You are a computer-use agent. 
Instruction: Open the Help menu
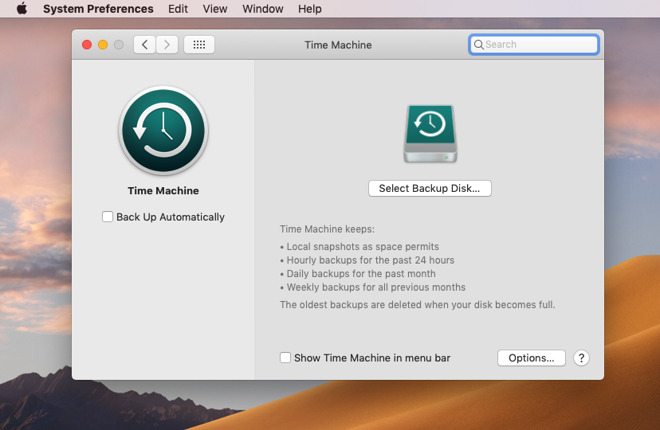pos(310,9)
